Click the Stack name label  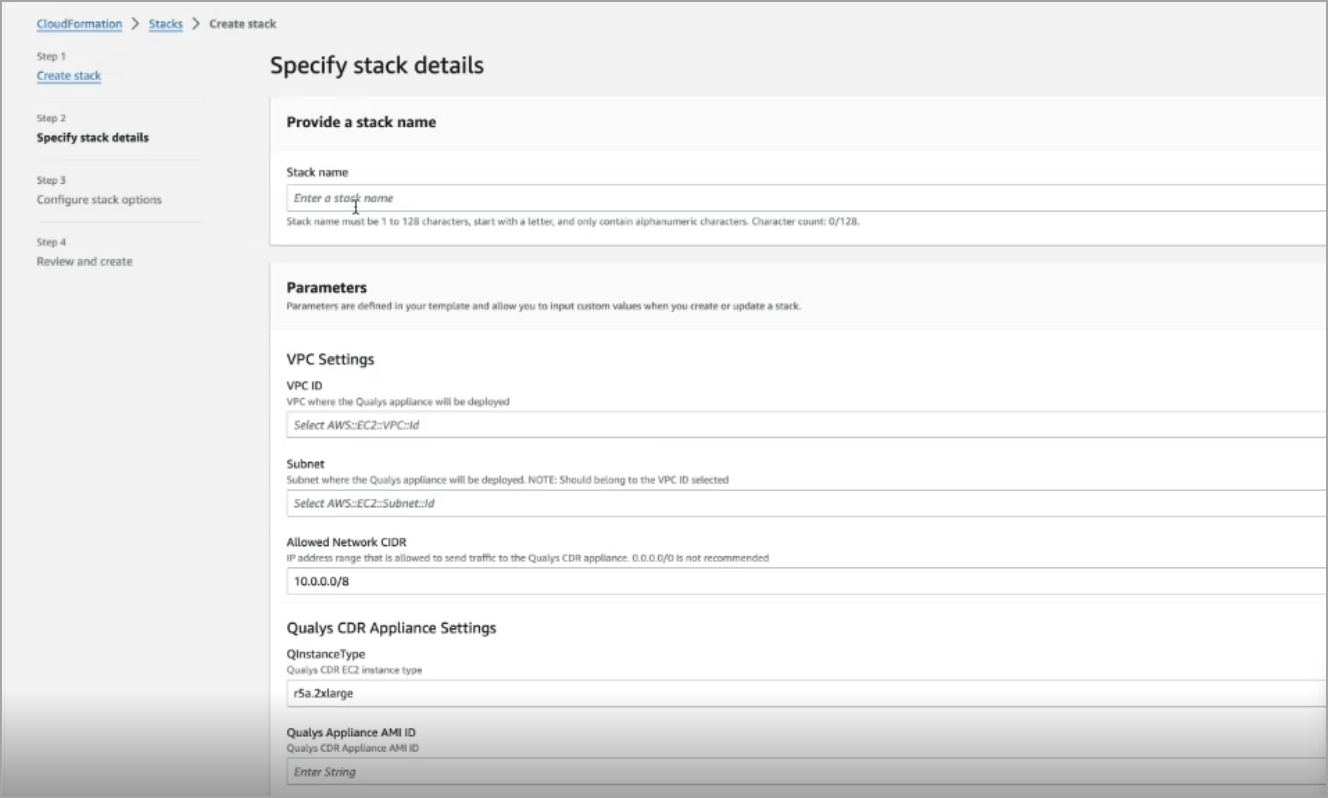pyautogui.click(x=317, y=172)
